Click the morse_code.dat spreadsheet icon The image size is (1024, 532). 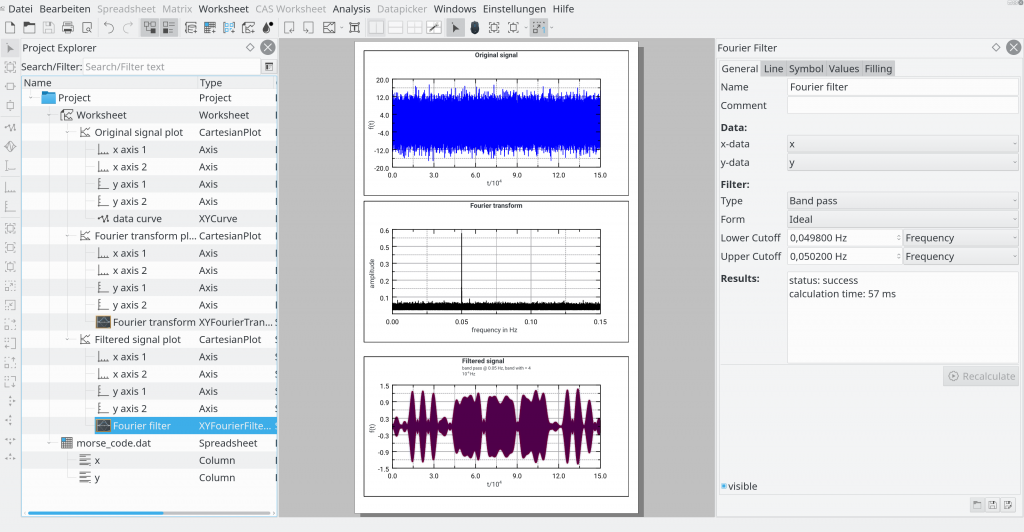(x=67, y=443)
